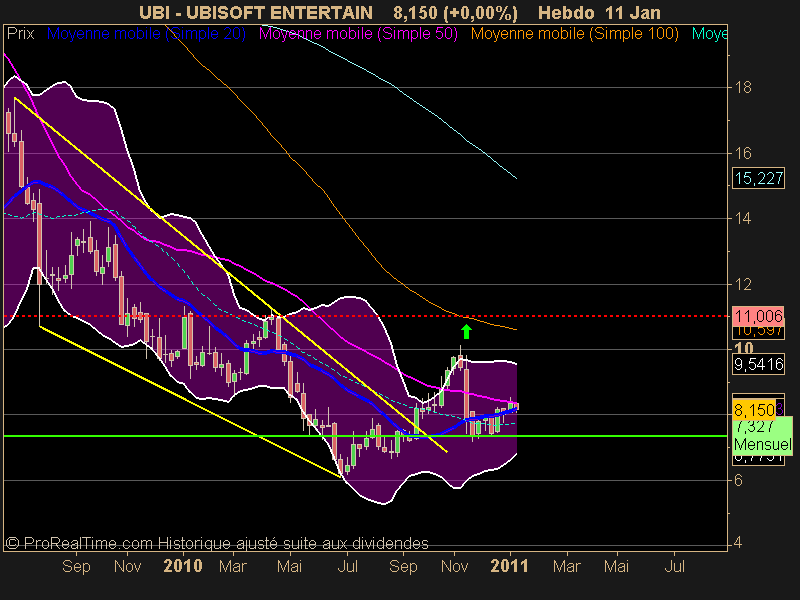Click the 'Hebdo 11 Jan' timeframe label

pos(599,12)
